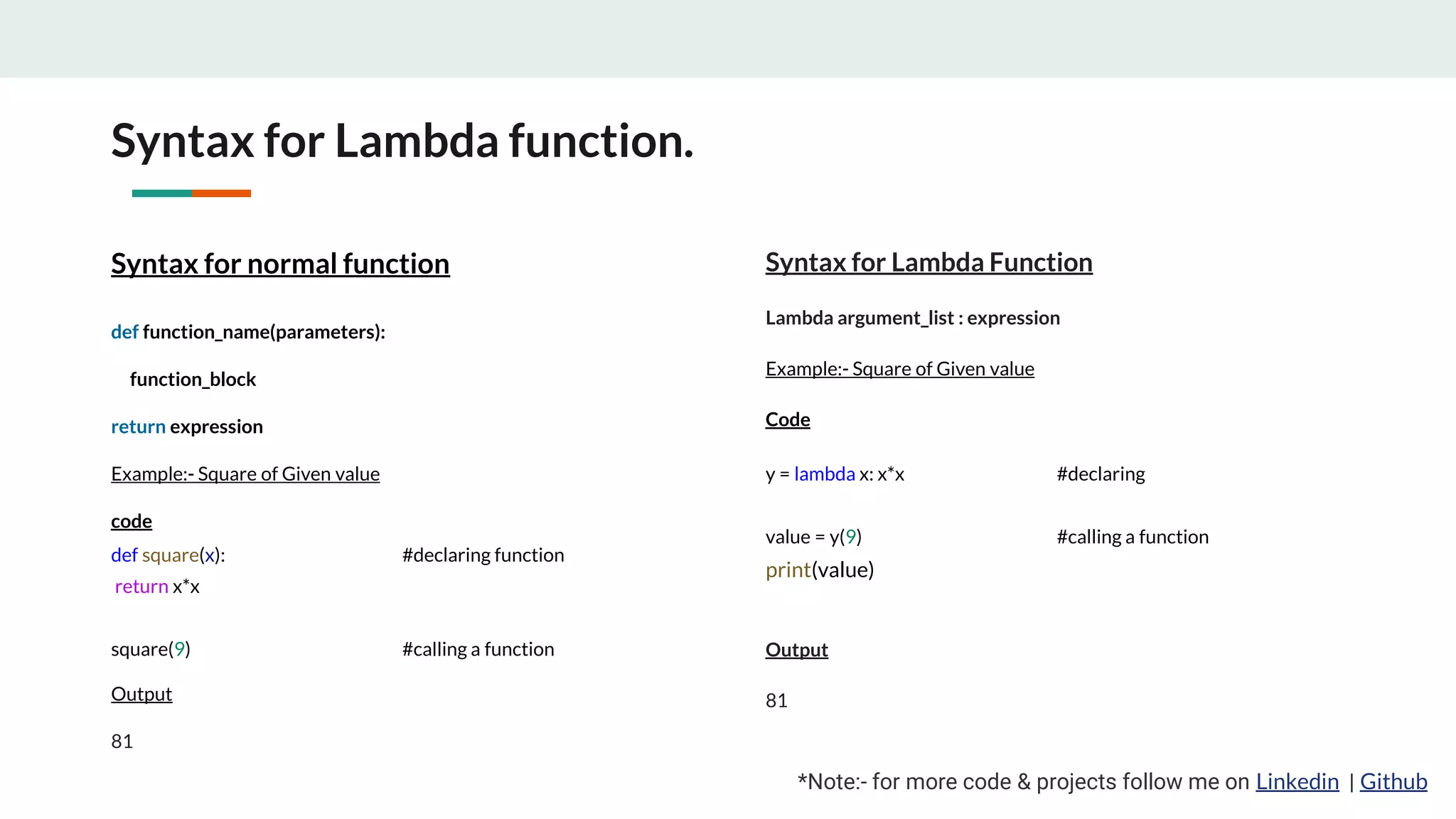Click the '#declaring function' comment
1456x819 pixels.
coord(483,555)
